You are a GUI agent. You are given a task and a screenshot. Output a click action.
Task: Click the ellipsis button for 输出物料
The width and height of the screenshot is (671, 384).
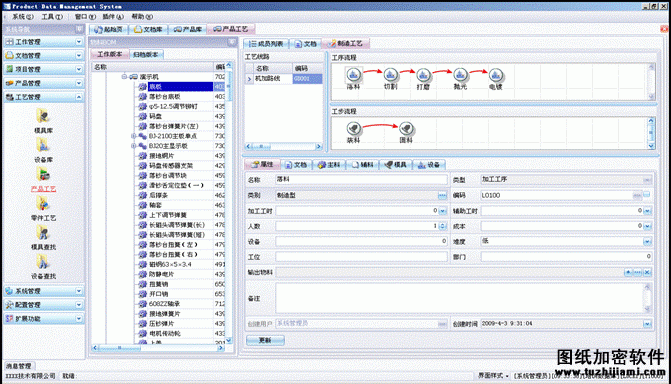click(638, 272)
